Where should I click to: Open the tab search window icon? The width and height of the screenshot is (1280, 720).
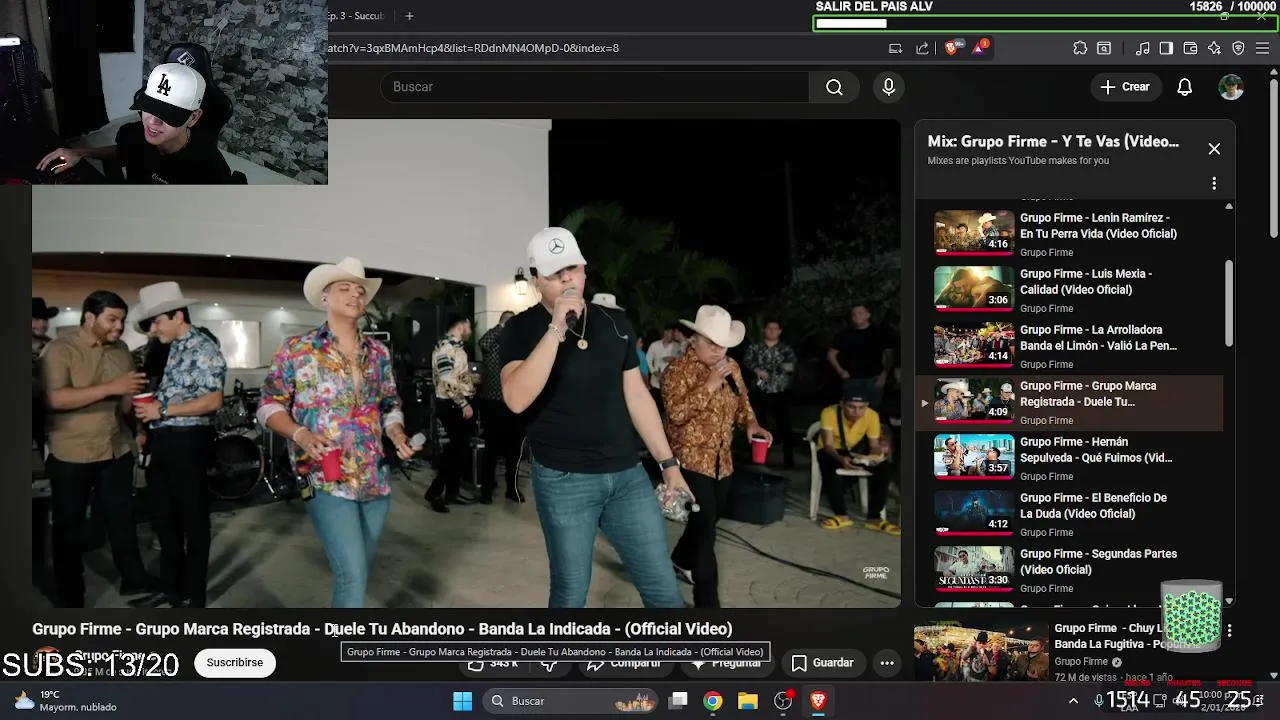1104,48
